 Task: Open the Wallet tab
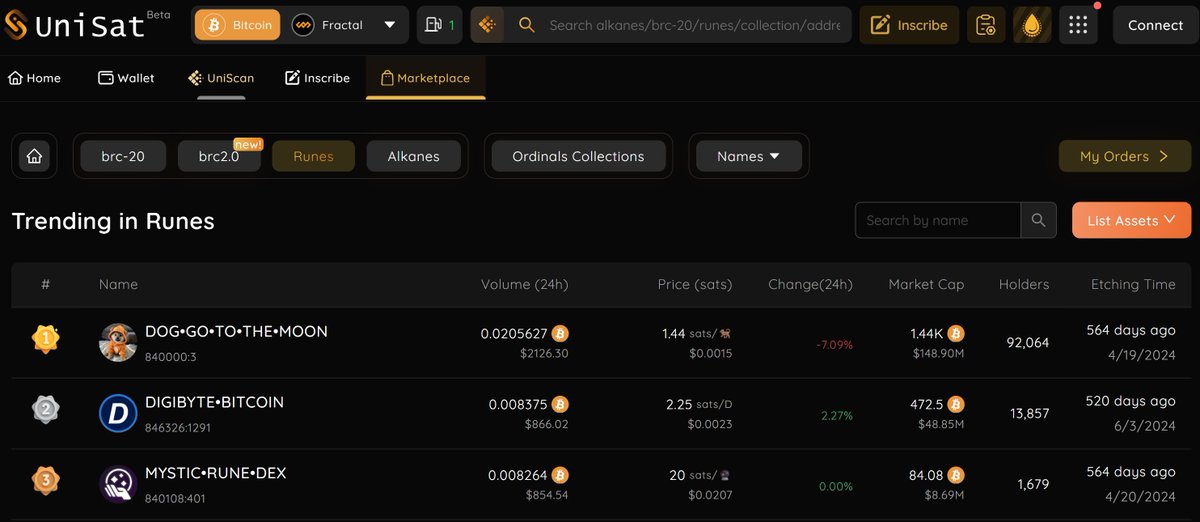click(126, 78)
